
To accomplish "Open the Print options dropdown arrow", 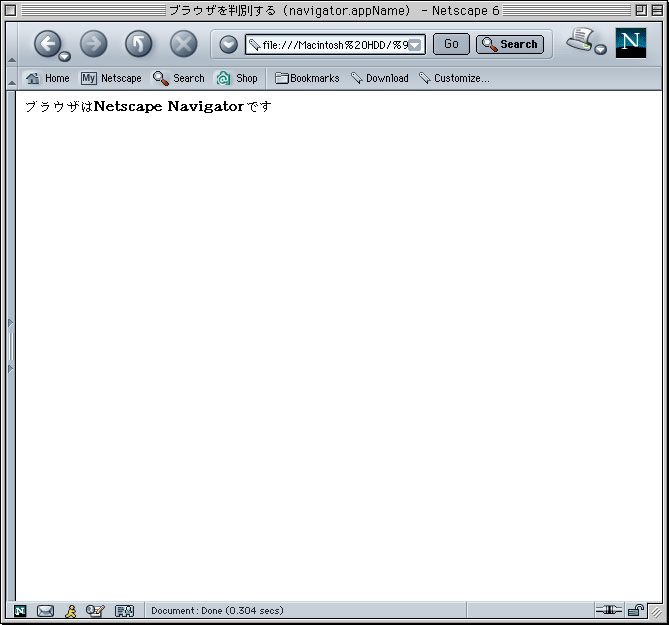I will [600, 49].
